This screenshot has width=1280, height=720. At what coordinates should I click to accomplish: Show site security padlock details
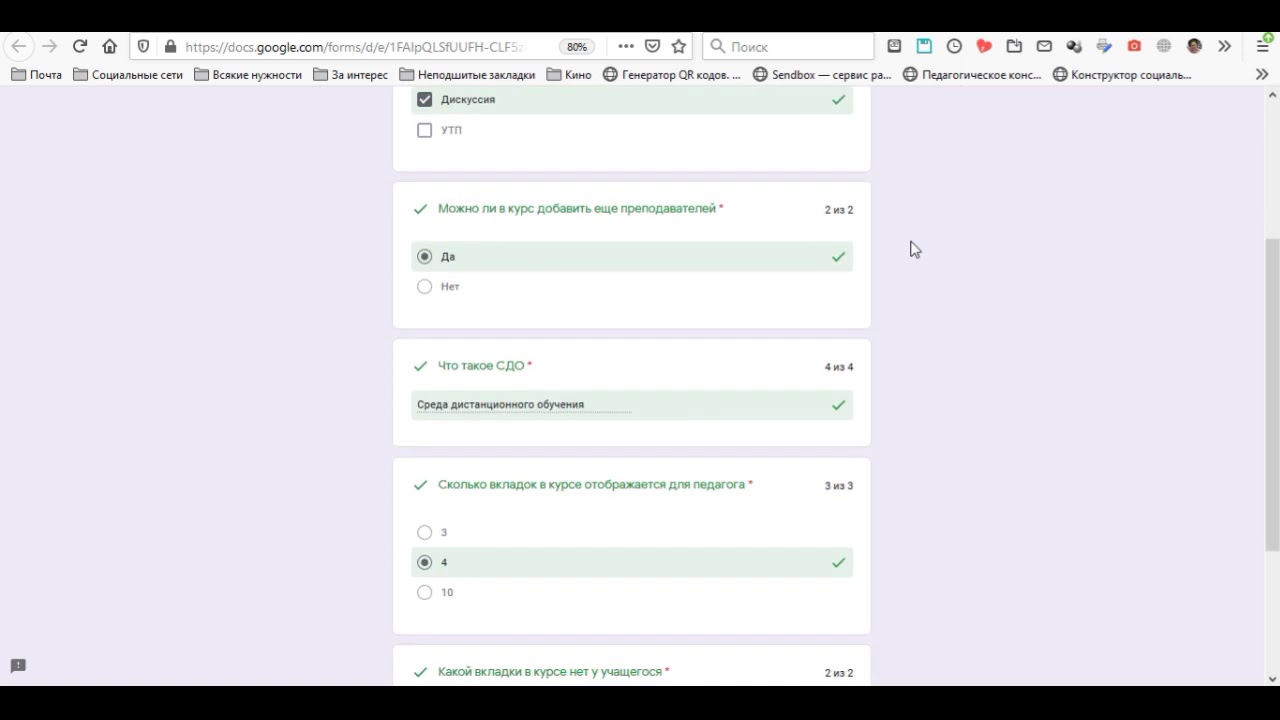coord(170,46)
